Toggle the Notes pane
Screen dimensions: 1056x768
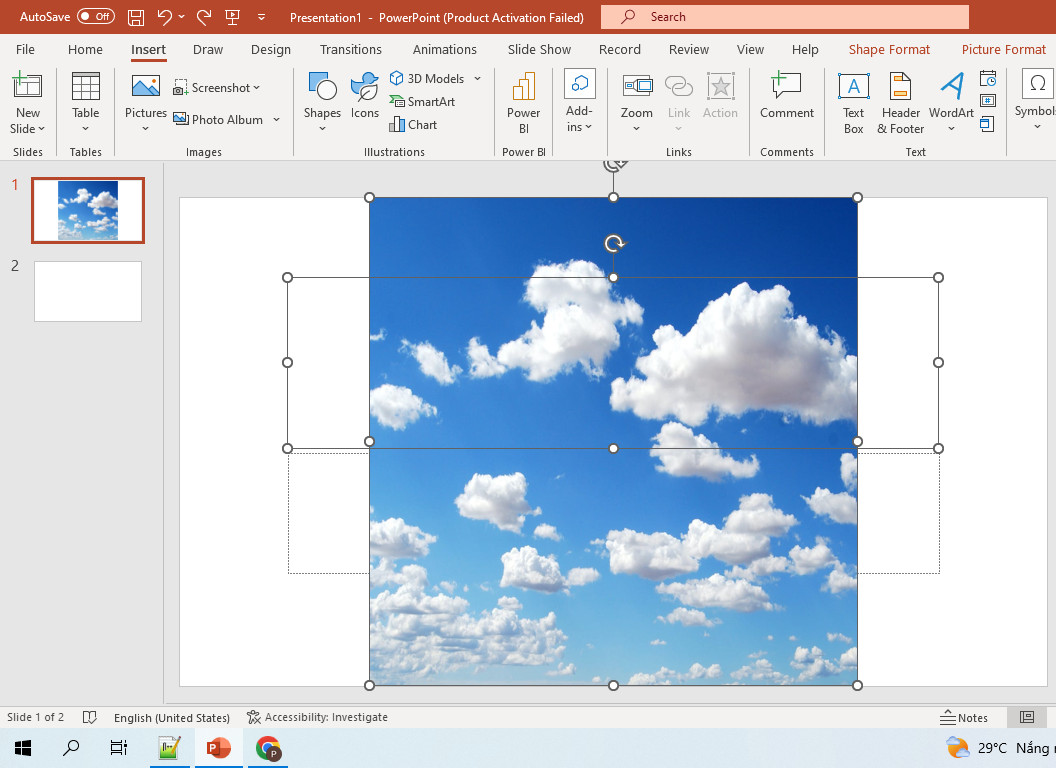click(964, 717)
